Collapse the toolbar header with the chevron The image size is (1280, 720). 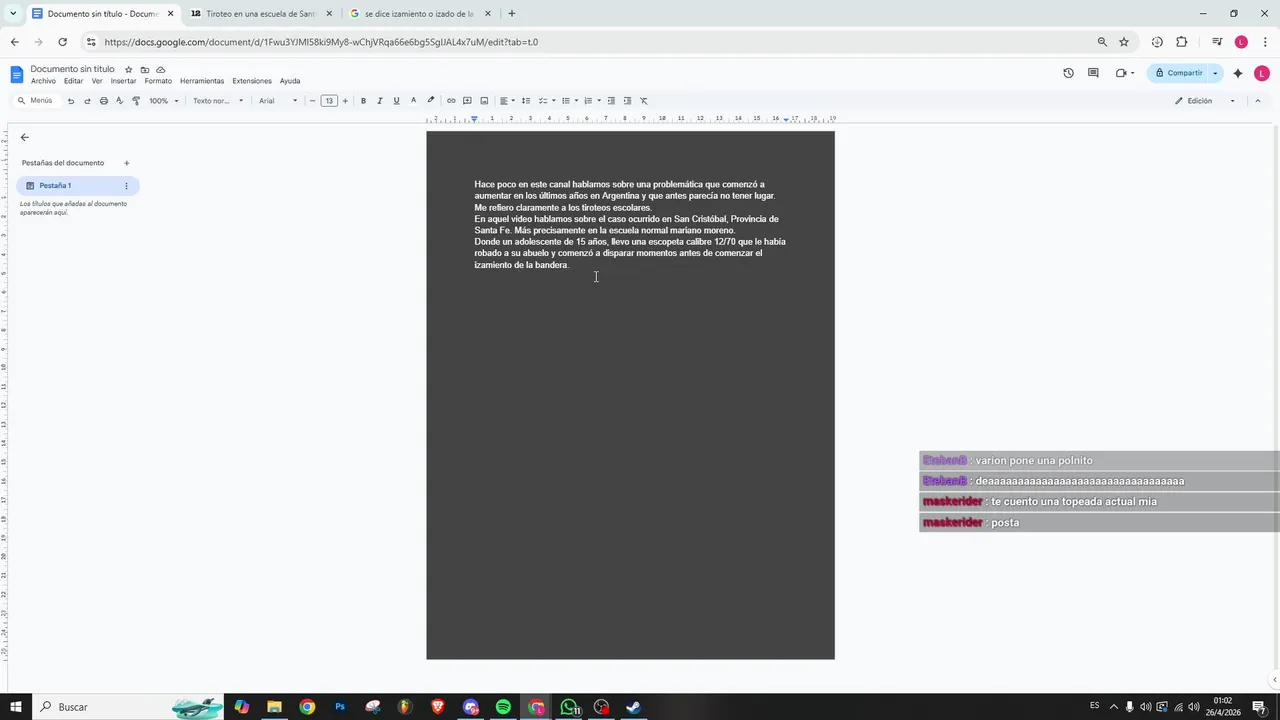(x=1258, y=101)
